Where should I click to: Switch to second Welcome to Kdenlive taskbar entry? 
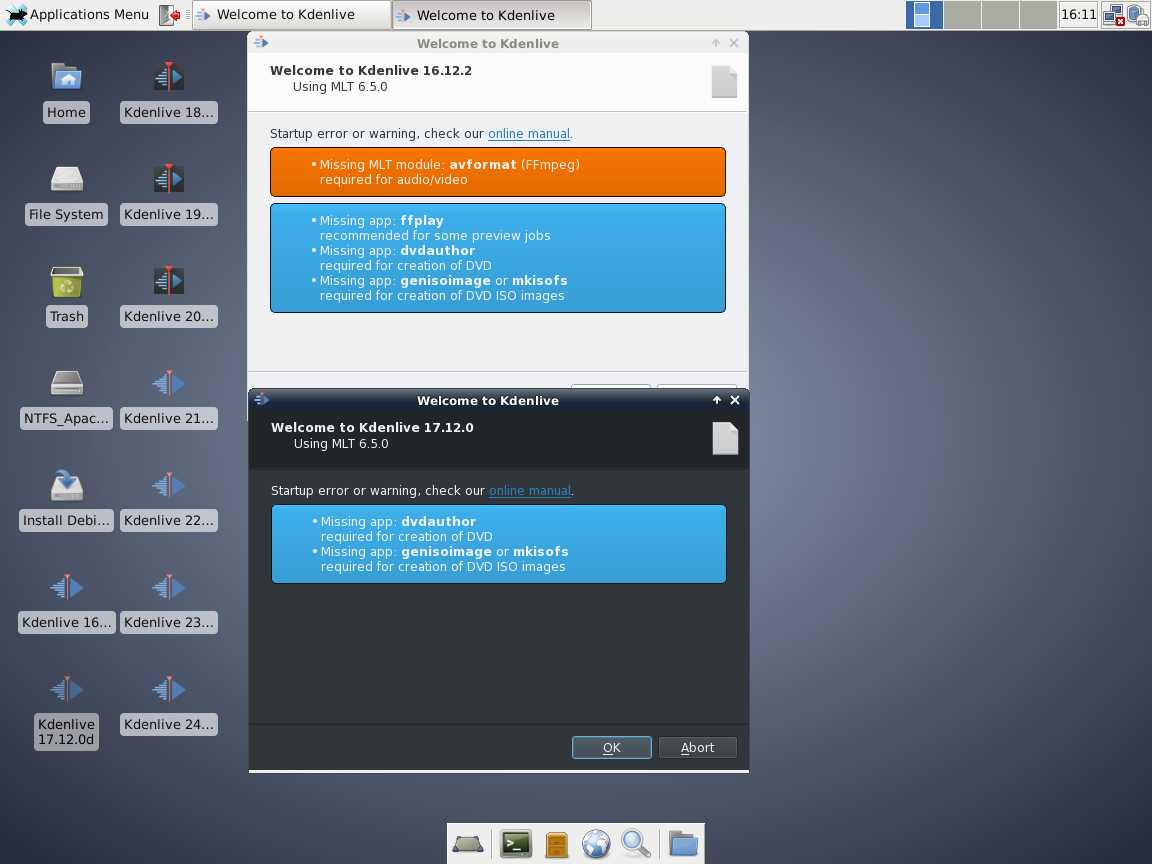coord(492,15)
